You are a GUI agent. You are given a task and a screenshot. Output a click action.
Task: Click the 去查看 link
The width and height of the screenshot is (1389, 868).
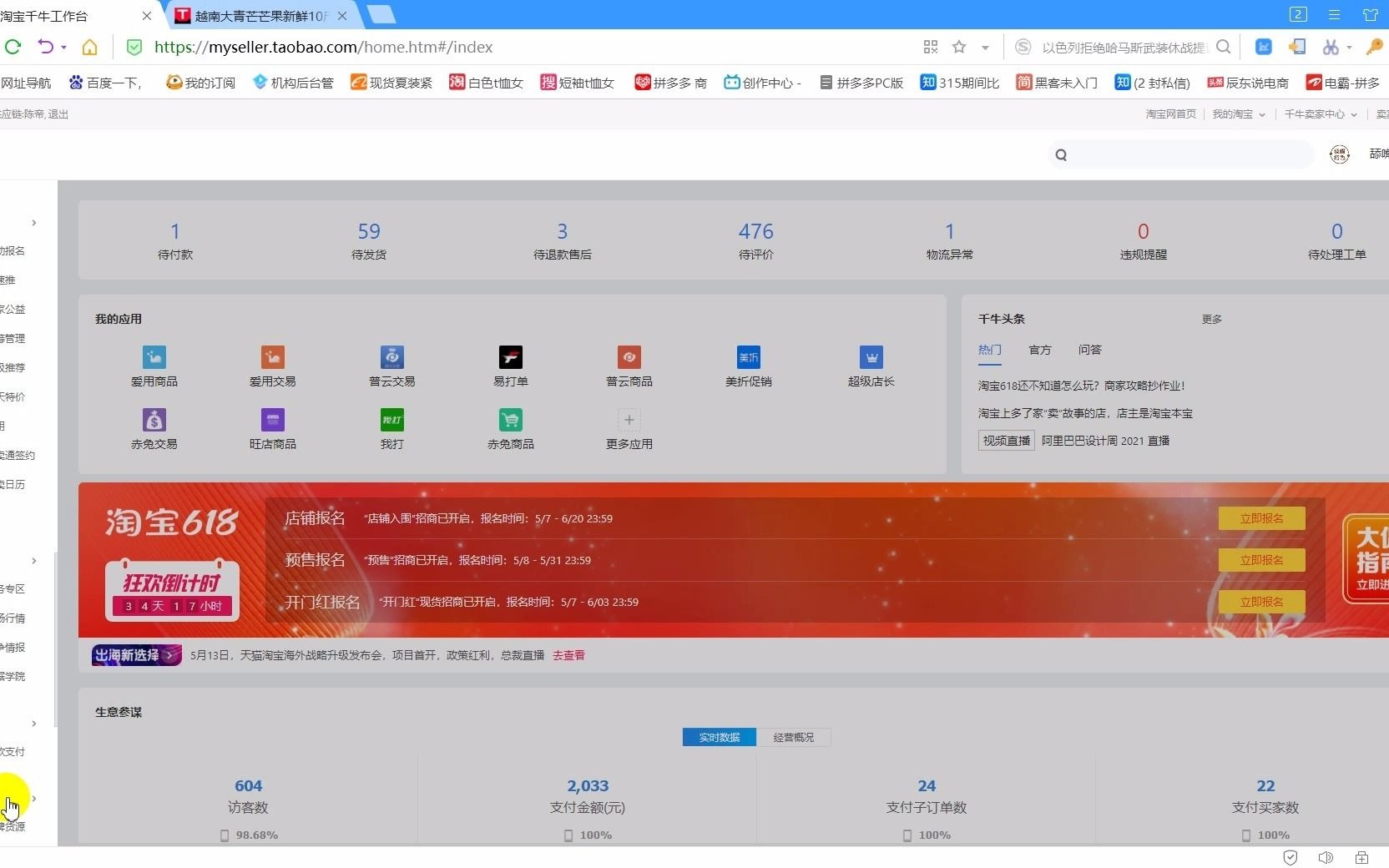[x=568, y=655]
